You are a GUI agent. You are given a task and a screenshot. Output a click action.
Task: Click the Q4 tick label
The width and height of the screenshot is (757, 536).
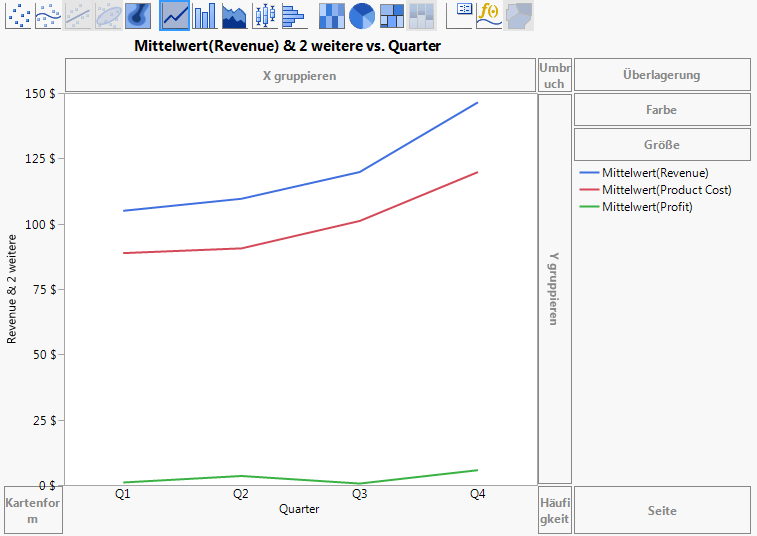pos(477,494)
